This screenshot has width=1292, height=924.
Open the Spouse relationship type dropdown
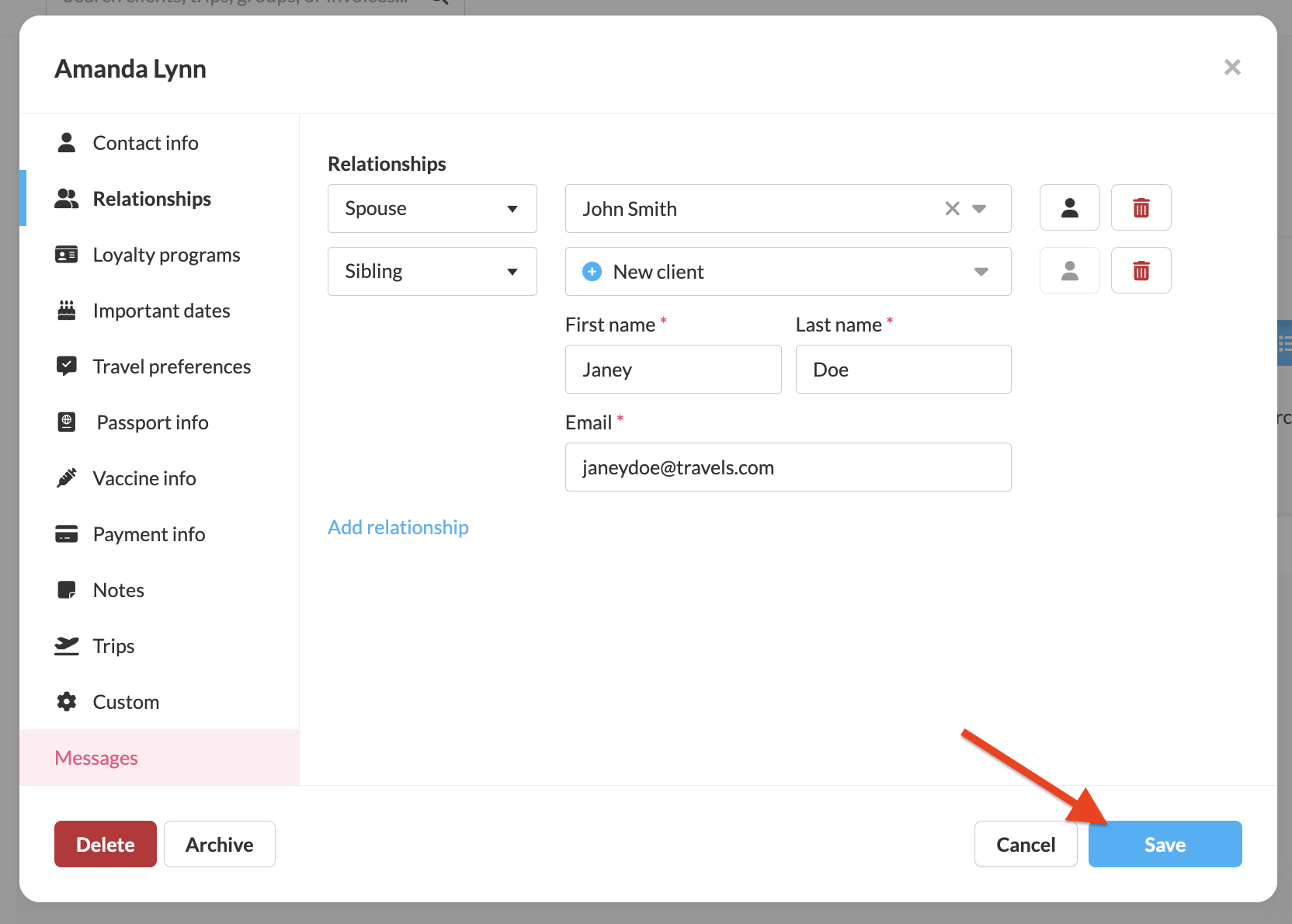click(432, 209)
